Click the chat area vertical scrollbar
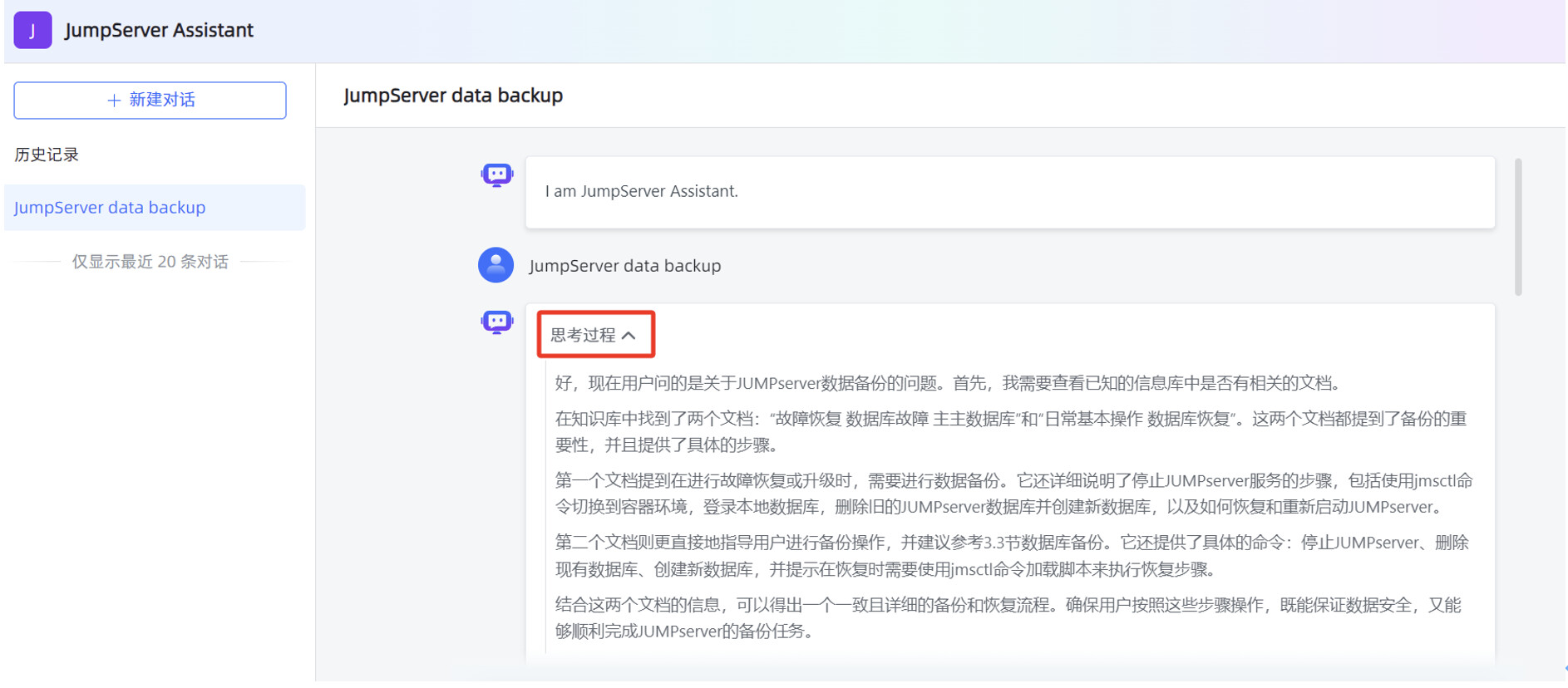1568x688 pixels. (x=1518, y=227)
